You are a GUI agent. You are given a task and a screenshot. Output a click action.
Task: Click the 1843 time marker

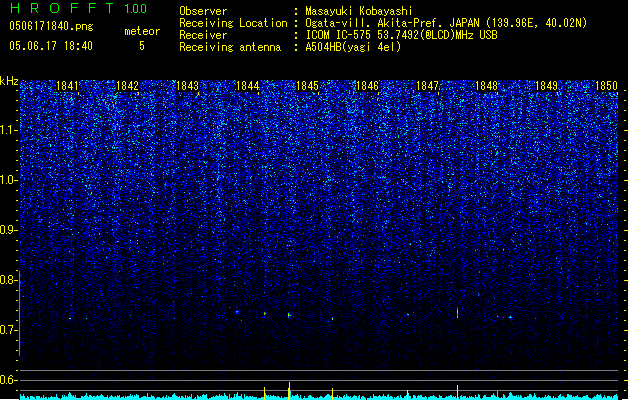(187, 86)
